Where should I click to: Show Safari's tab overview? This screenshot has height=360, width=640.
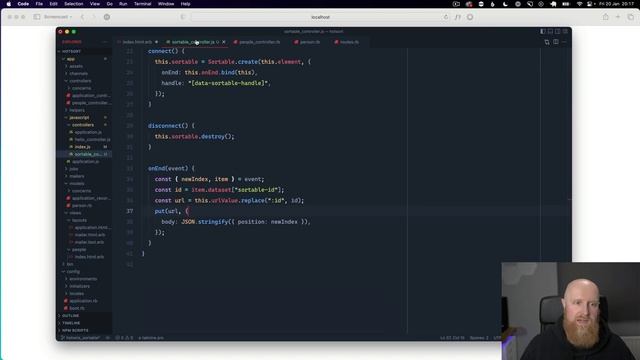[x=631, y=17]
